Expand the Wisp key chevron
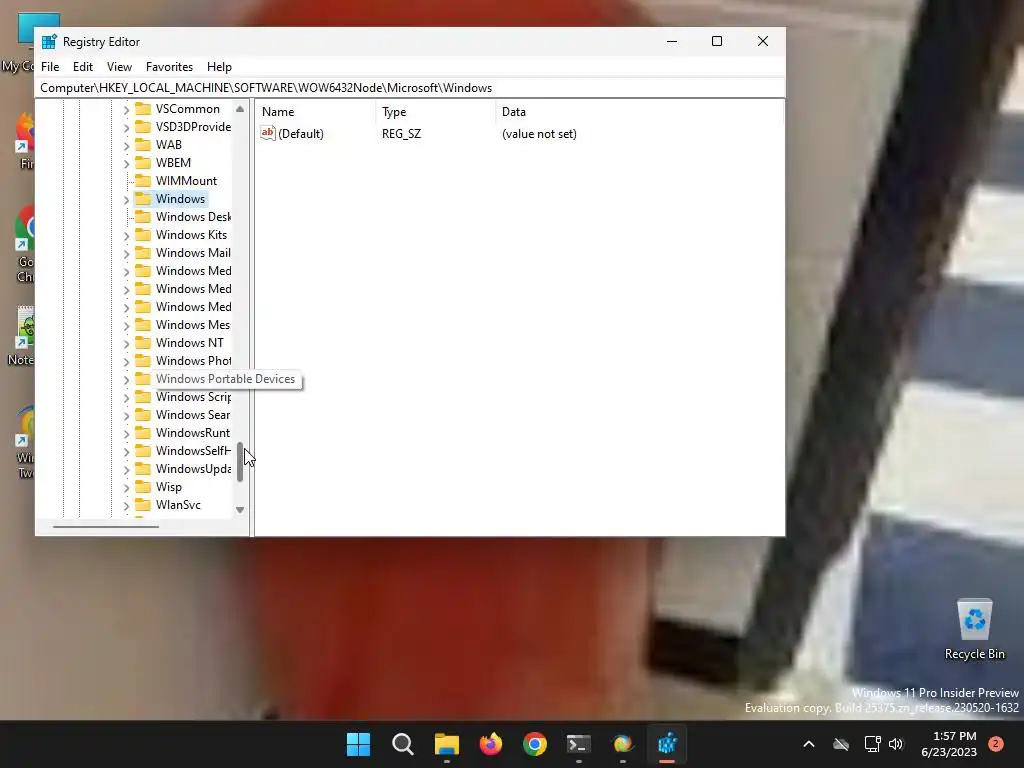The height and width of the screenshot is (768, 1024). point(127,488)
